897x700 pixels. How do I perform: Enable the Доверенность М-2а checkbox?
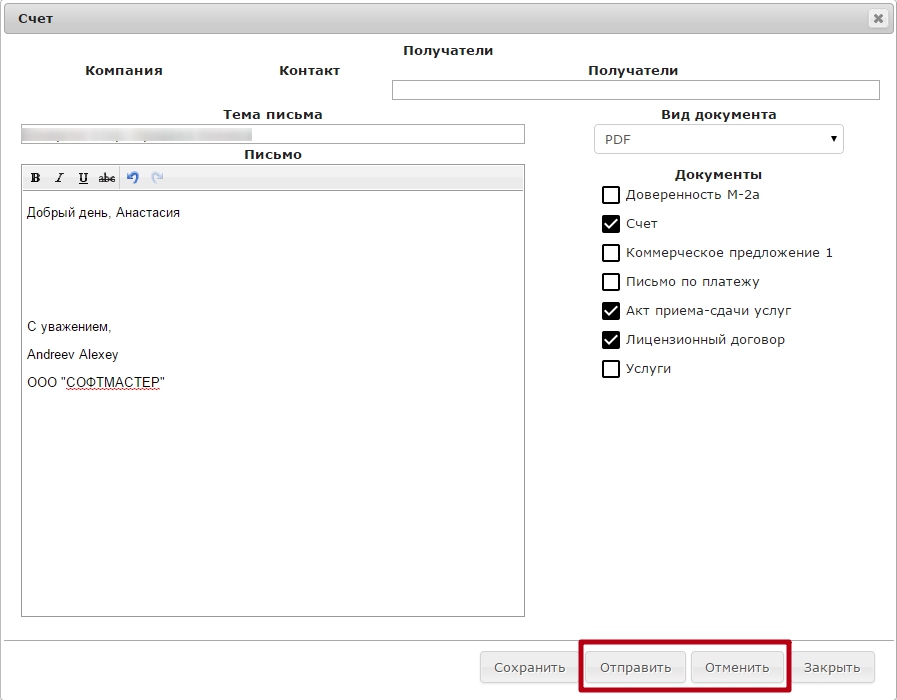tap(611, 195)
